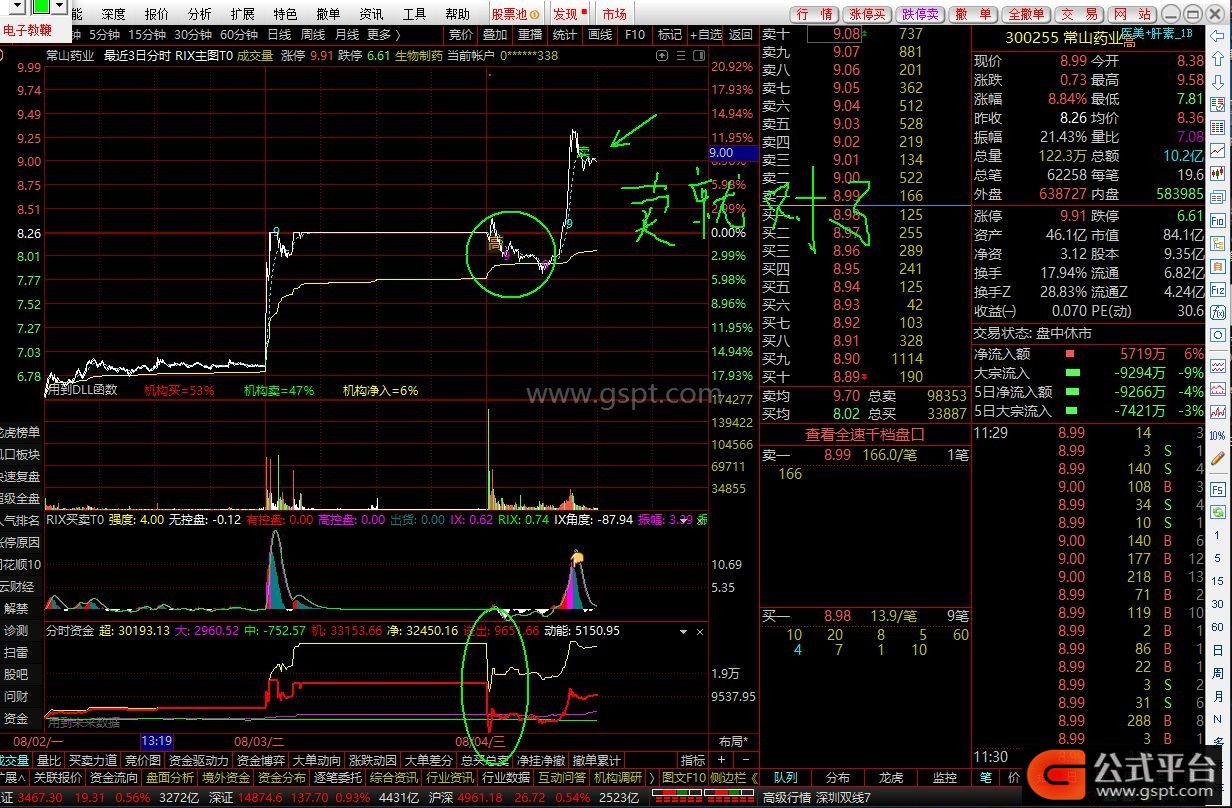Click 返回 return button
The width and height of the screenshot is (1232, 808).
pos(741,34)
